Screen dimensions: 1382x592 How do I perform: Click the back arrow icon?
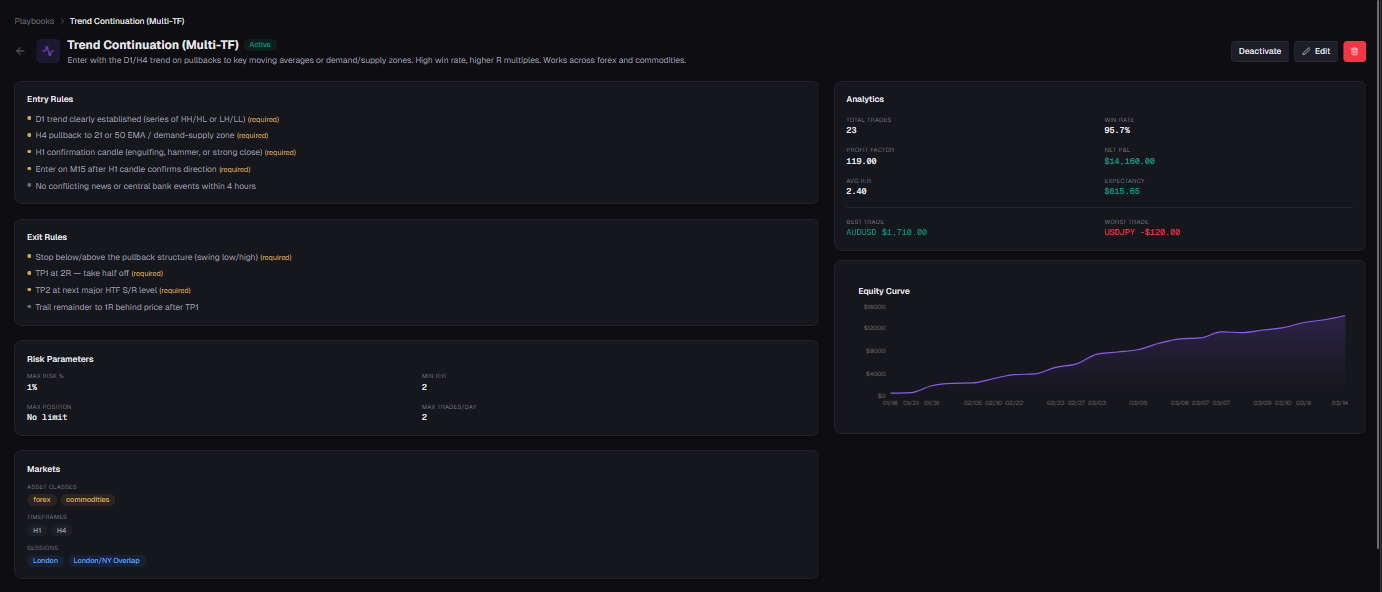(x=21, y=51)
